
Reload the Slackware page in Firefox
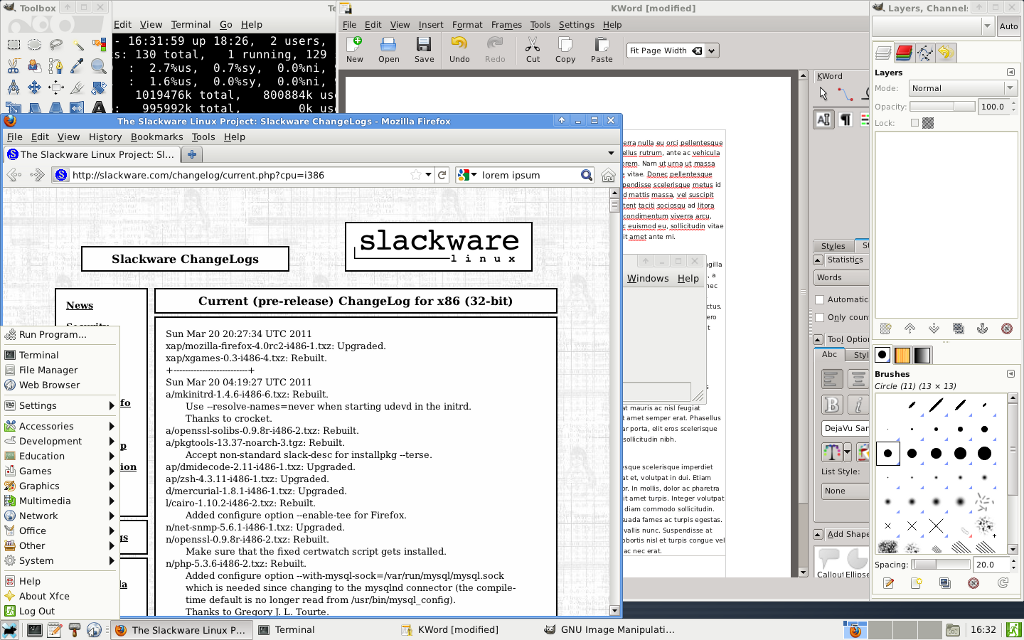442,175
